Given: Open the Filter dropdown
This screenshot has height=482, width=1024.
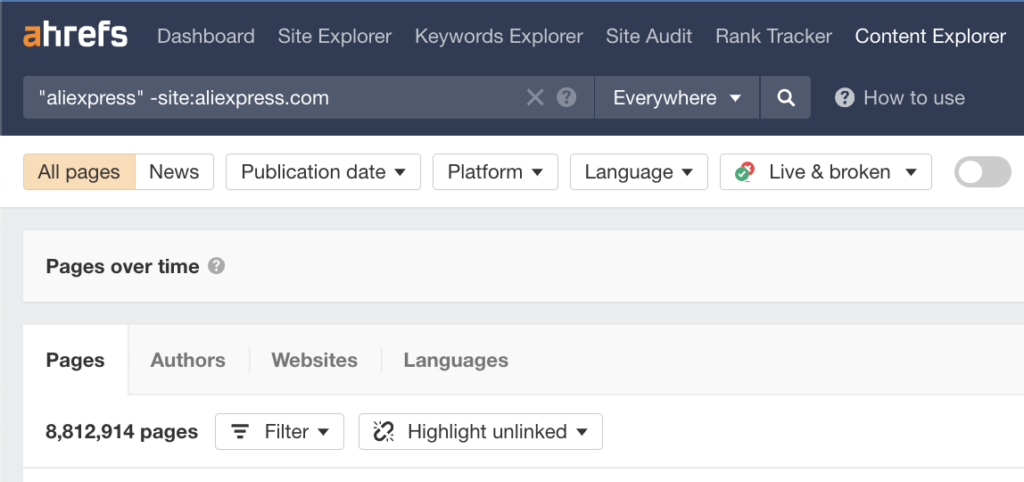Looking at the screenshot, I should click(280, 432).
